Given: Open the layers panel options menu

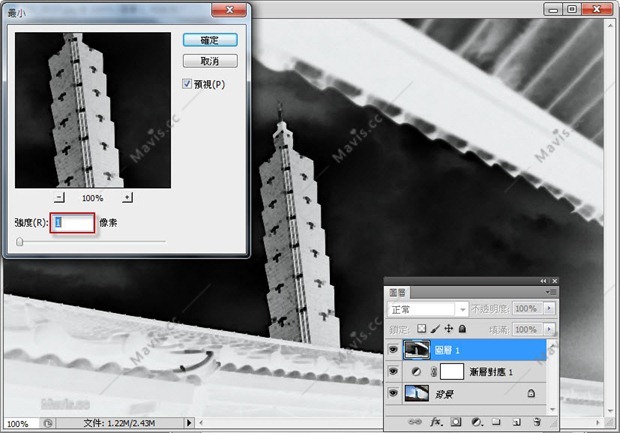Looking at the screenshot, I should (551, 292).
